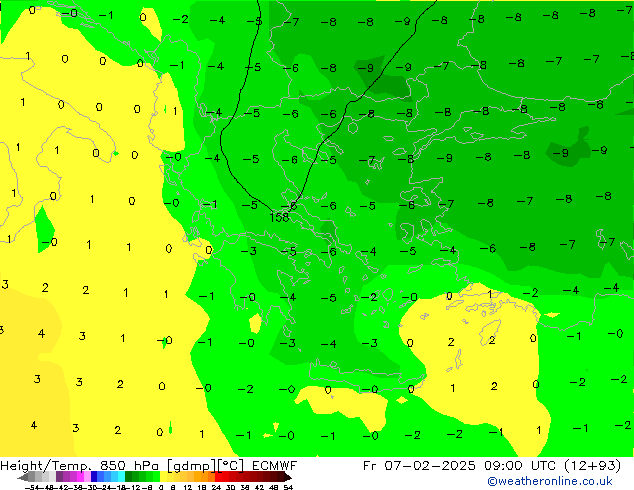Click the '[gdmp]' unit label

190,465
